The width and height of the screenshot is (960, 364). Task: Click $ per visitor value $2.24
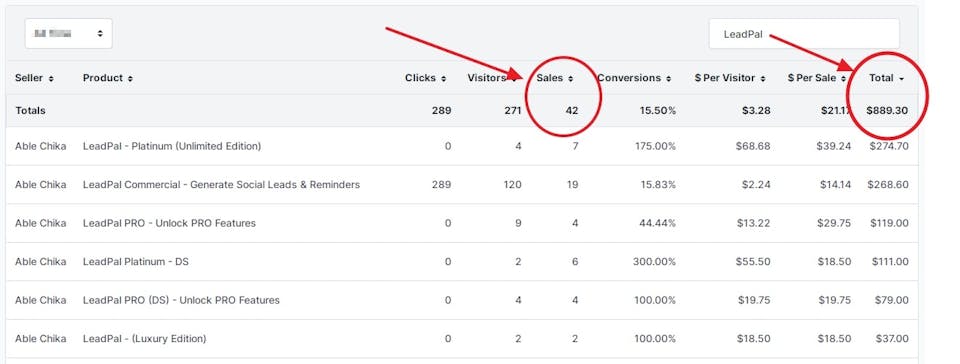[756, 184]
